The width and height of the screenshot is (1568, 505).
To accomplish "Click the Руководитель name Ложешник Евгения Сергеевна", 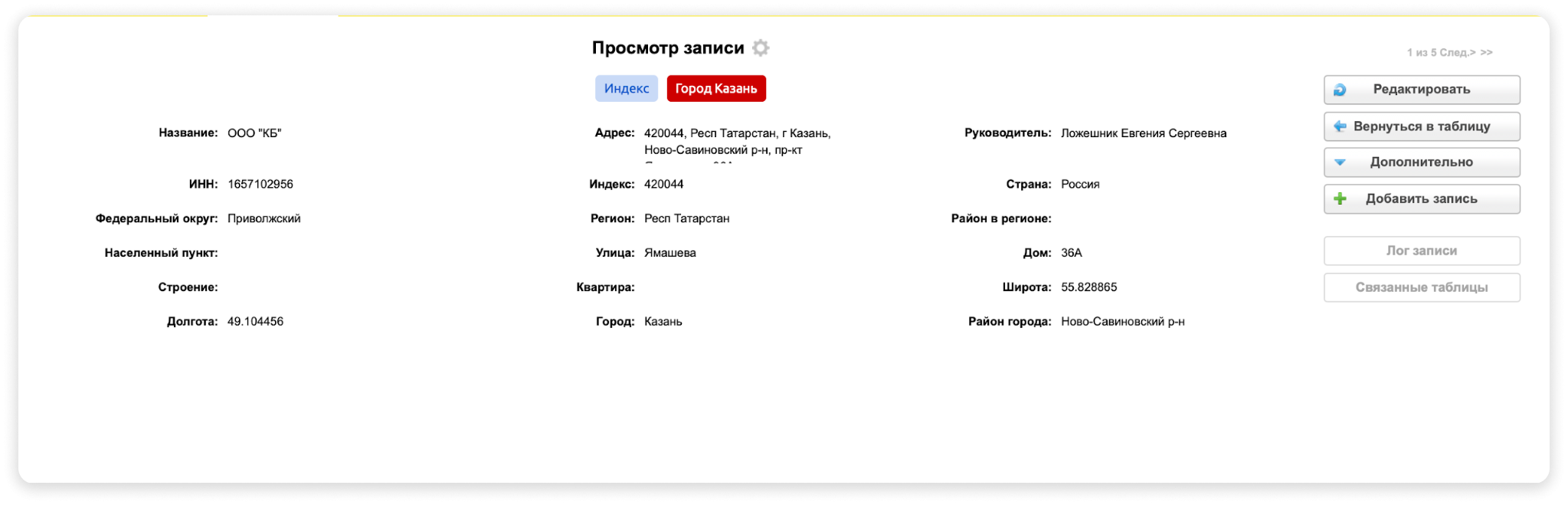I will pyautogui.click(x=1143, y=133).
